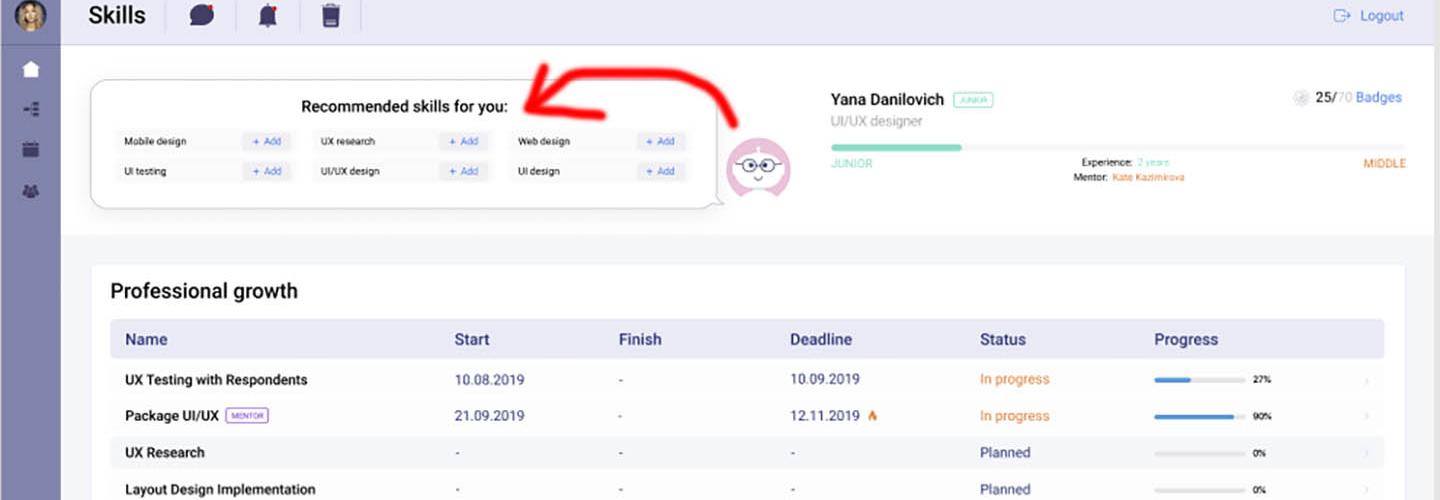Screen dimensions: 1440x500
Task: Go to home in sidebar
Action: (31, 69)
